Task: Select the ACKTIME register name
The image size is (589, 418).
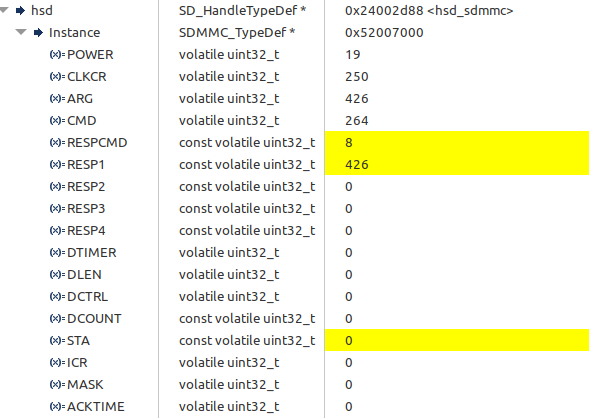Action: (x=95, y=406)
